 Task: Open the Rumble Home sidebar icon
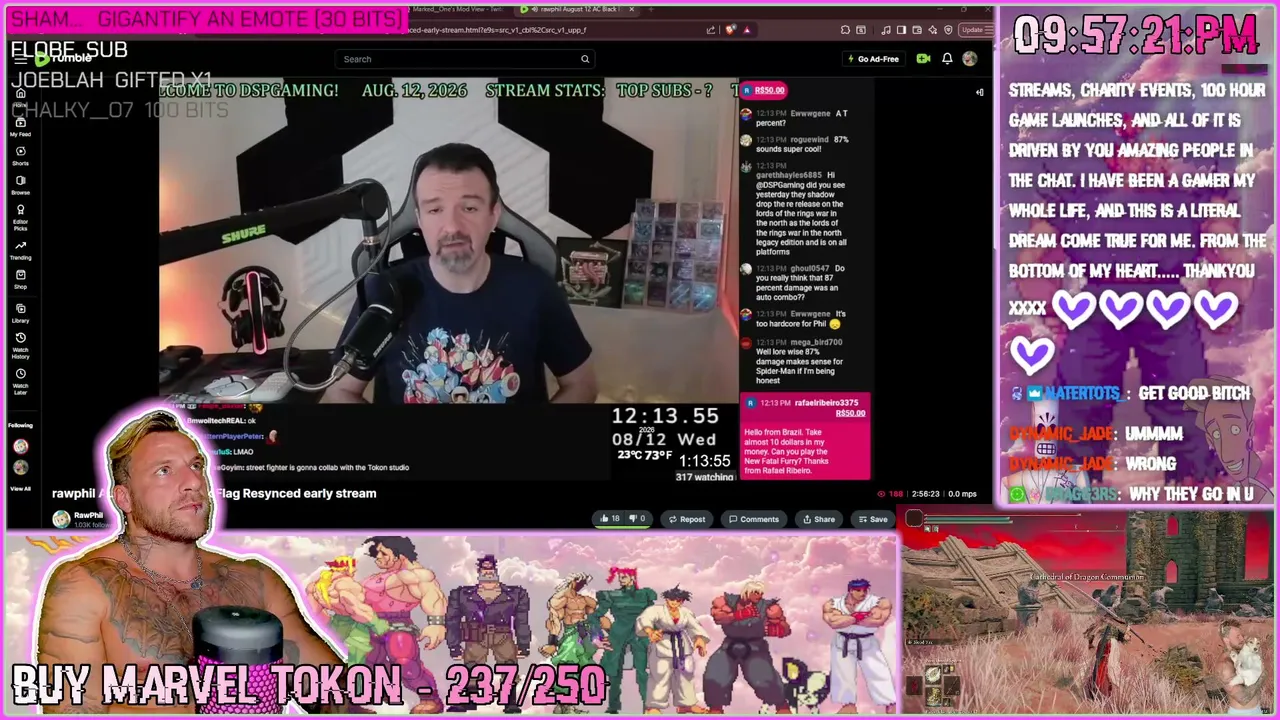tap(20, 96)
